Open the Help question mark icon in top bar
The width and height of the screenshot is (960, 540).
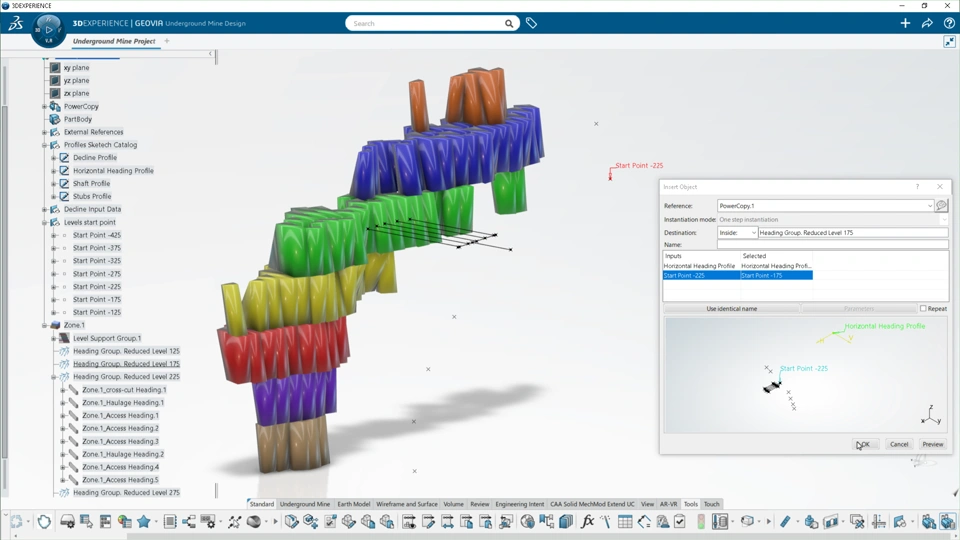pyautogui.click(x=949, y=23)
